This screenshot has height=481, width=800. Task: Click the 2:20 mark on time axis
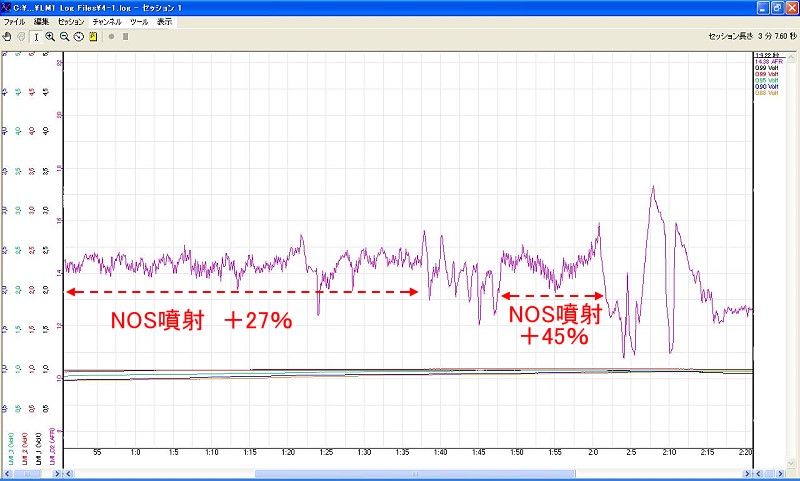click(x=745, y=452)
